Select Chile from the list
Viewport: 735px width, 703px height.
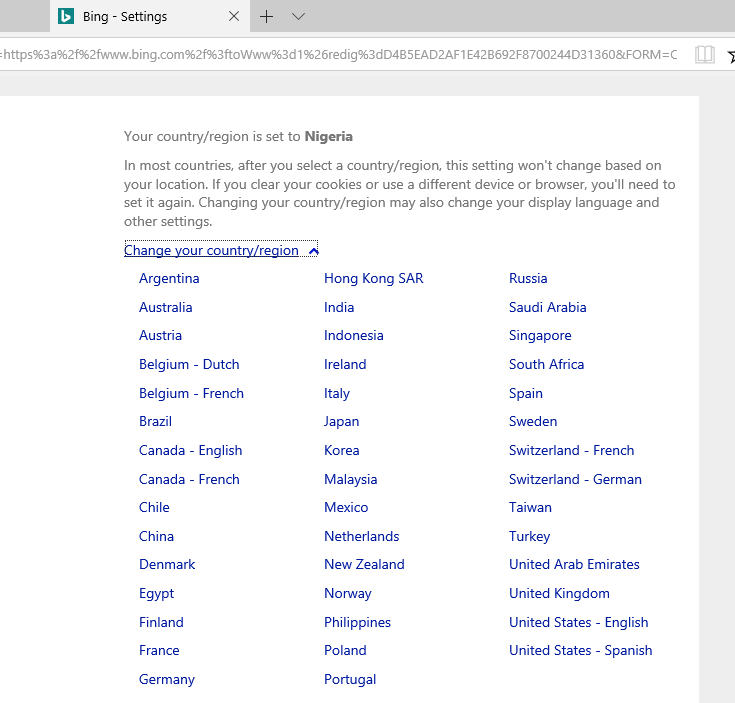pyautogui.click(x=154, y=508)
